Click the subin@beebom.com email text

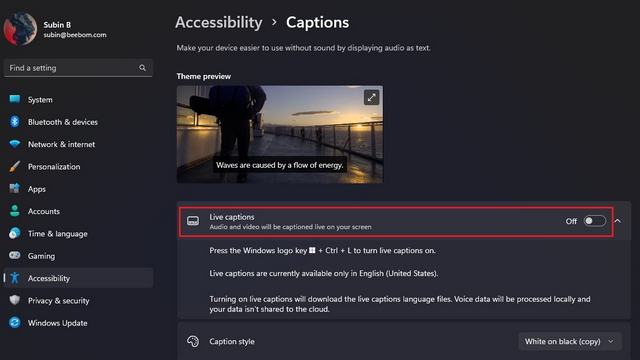point(75,35)
